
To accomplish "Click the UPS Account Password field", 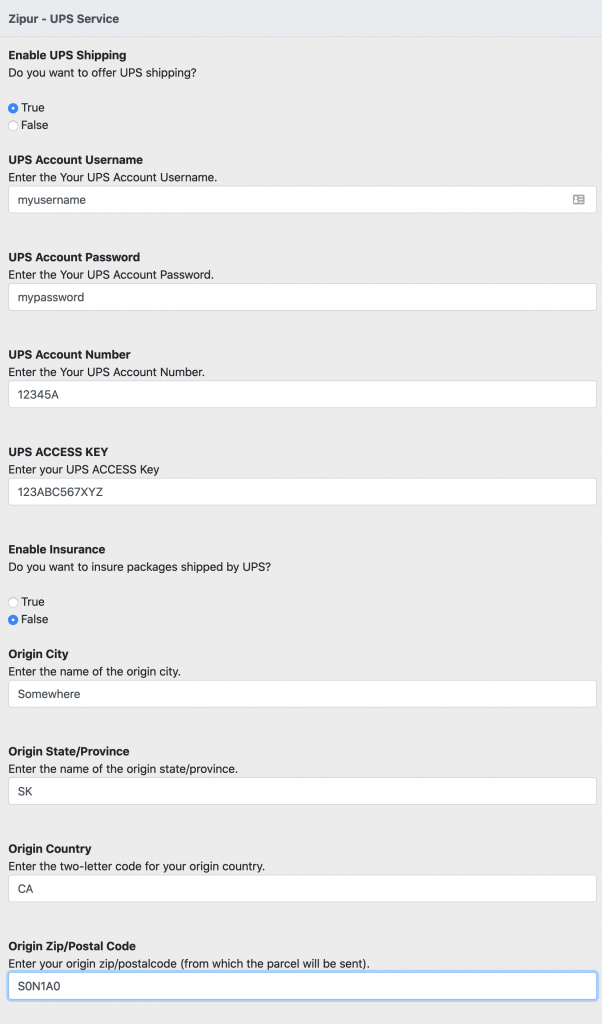I will coord(302,297).
